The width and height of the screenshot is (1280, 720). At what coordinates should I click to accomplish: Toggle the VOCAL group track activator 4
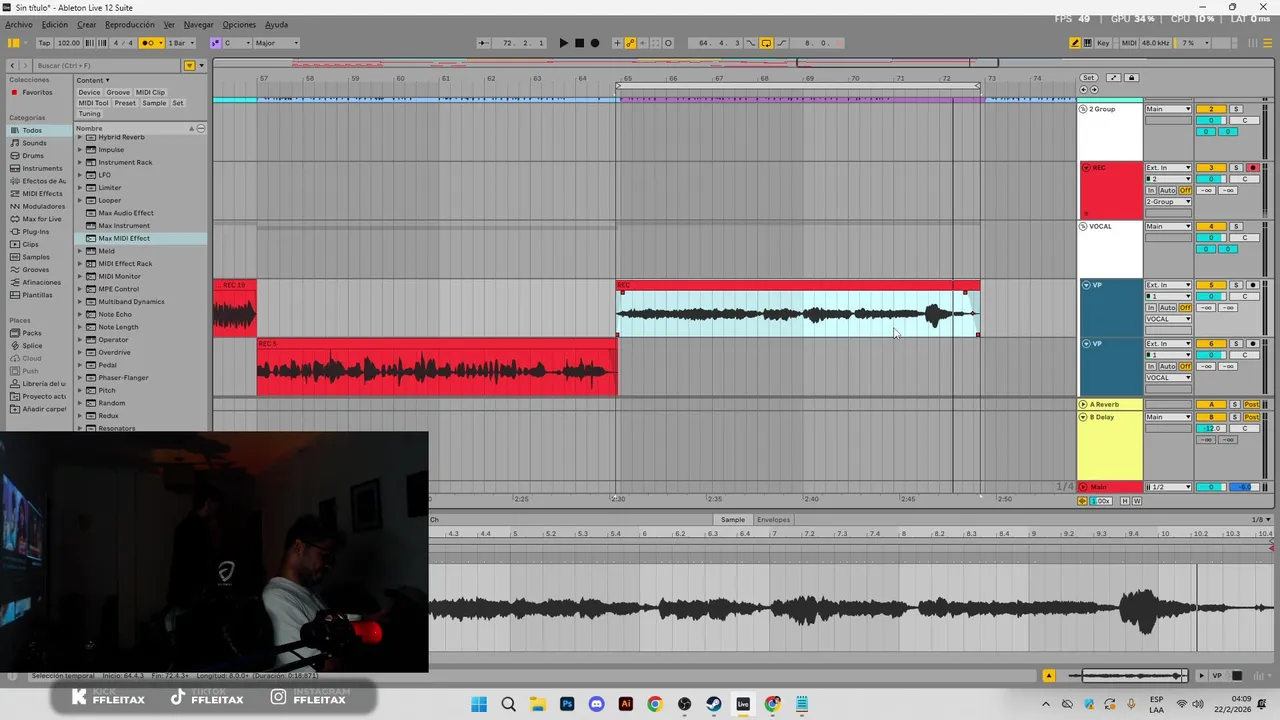(x=1211, y=227)
